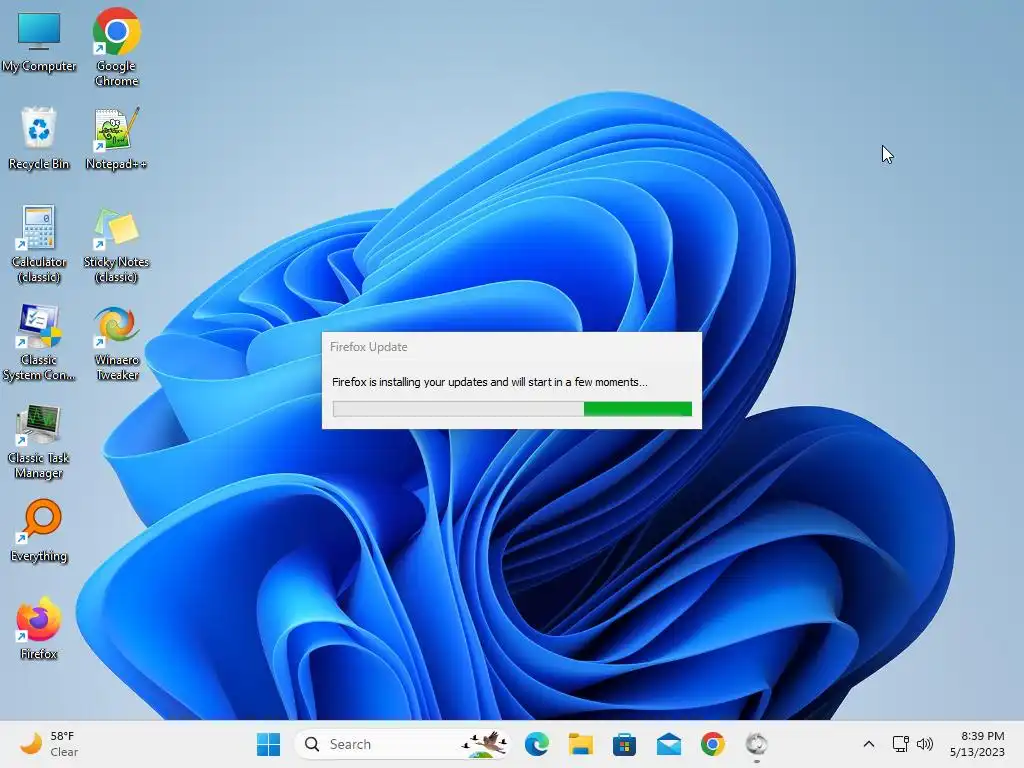1024x768 pixels.
Task: Open the clock showing 8:39 PM
Action: point(977,744)
